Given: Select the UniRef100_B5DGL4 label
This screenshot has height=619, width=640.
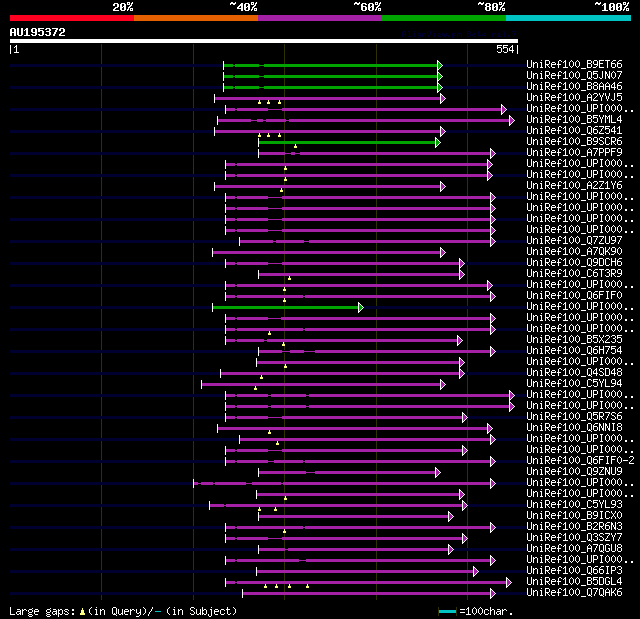Looking at the screenshot, I should click(574, 581).
